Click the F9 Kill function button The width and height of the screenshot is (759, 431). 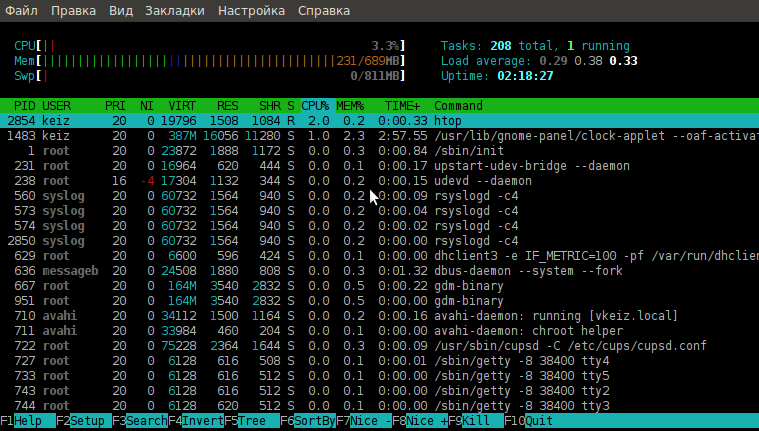click(476, 421)
